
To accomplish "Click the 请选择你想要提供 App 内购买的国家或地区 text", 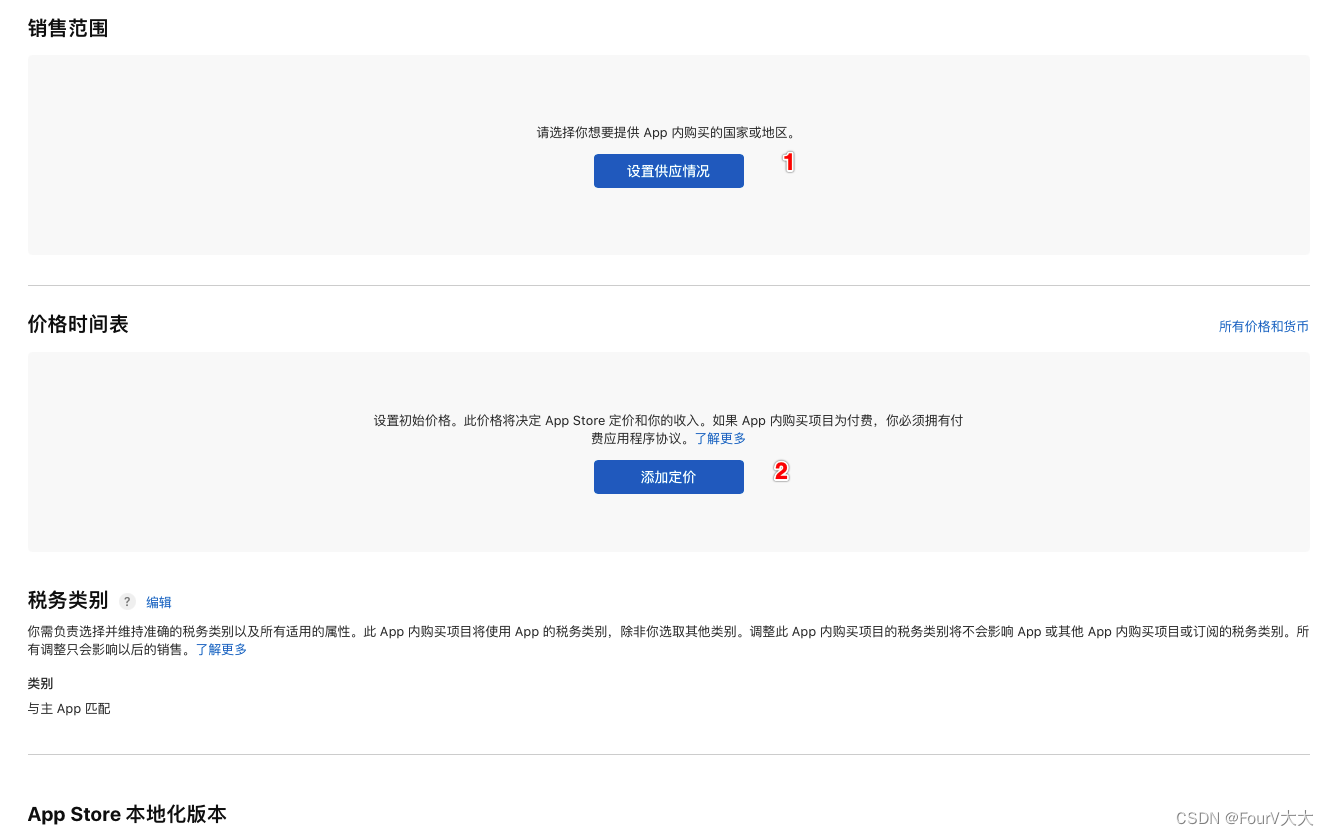I will [666, 132].
